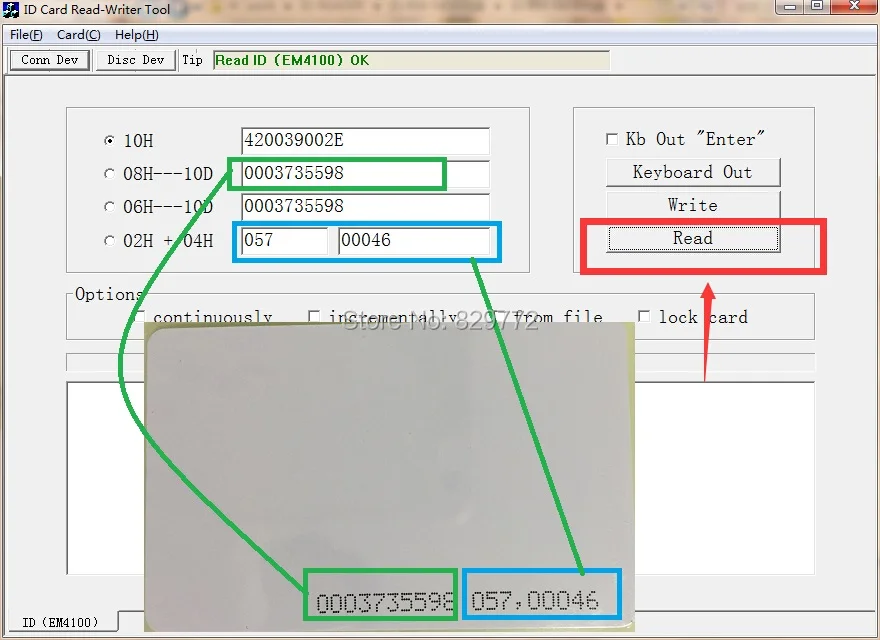Toggle the lock card checkbox
The image size is (880, 640).
coord(644,317)
